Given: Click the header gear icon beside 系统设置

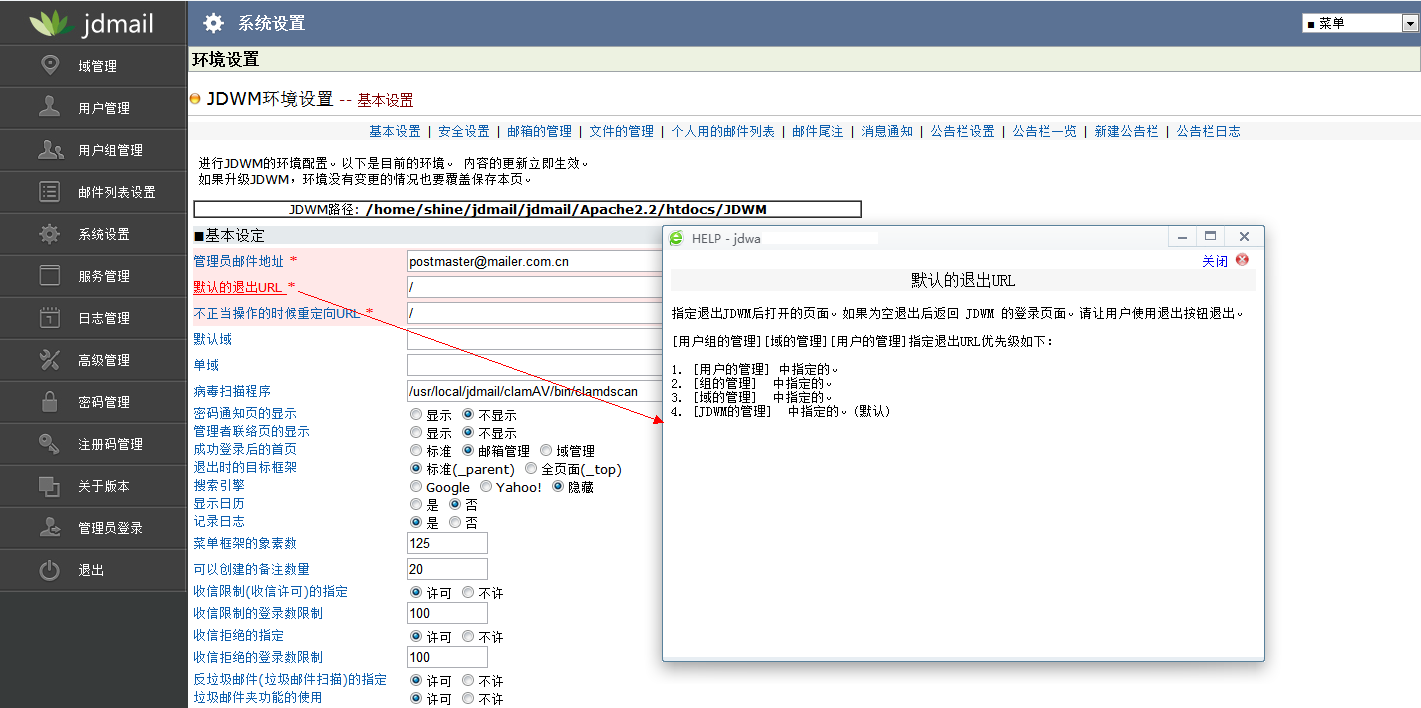Looking at the screenshot, I should pyautogui.click(x=213, y=23).
